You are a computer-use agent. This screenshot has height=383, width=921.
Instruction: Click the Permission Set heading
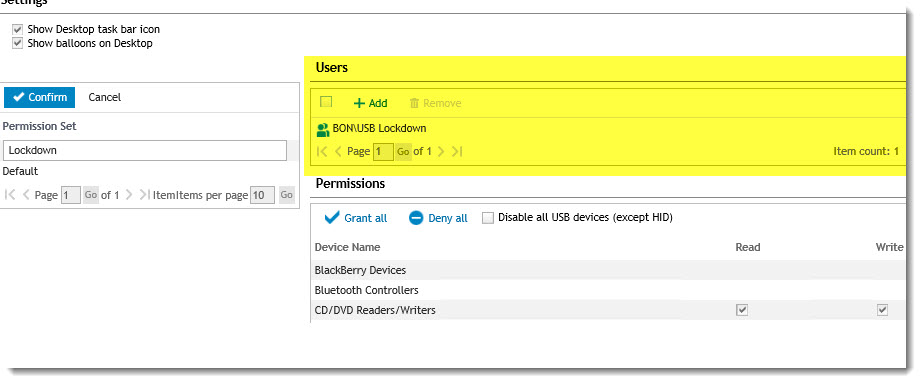coord(39,126)
